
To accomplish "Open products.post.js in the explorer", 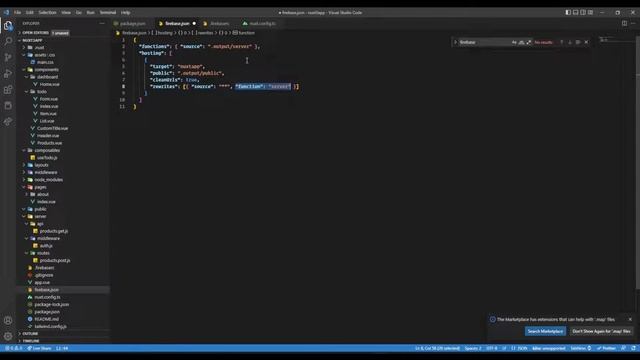I will point(55,261).
